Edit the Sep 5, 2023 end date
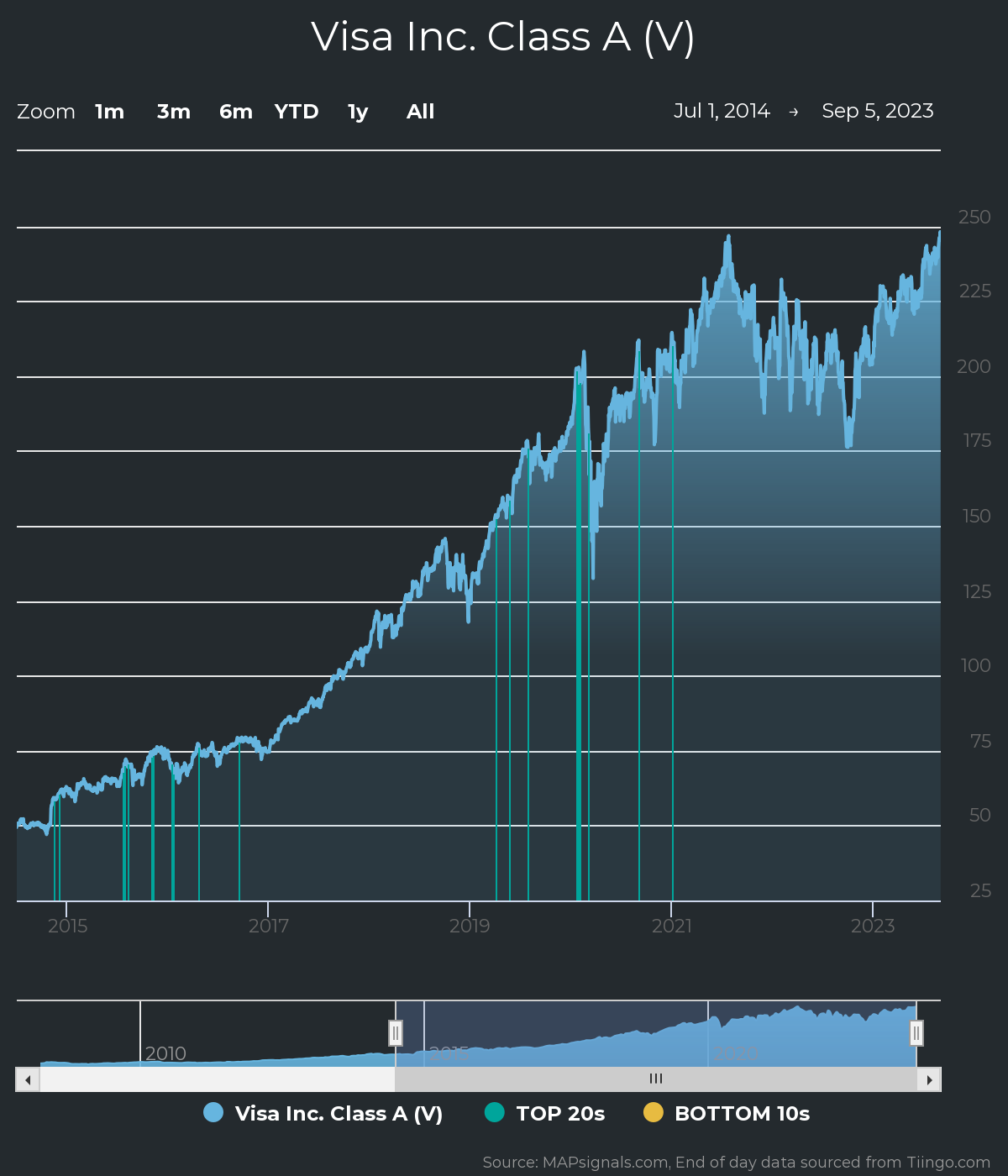Screen dimensions: 1008x1176 click(878, 111)
